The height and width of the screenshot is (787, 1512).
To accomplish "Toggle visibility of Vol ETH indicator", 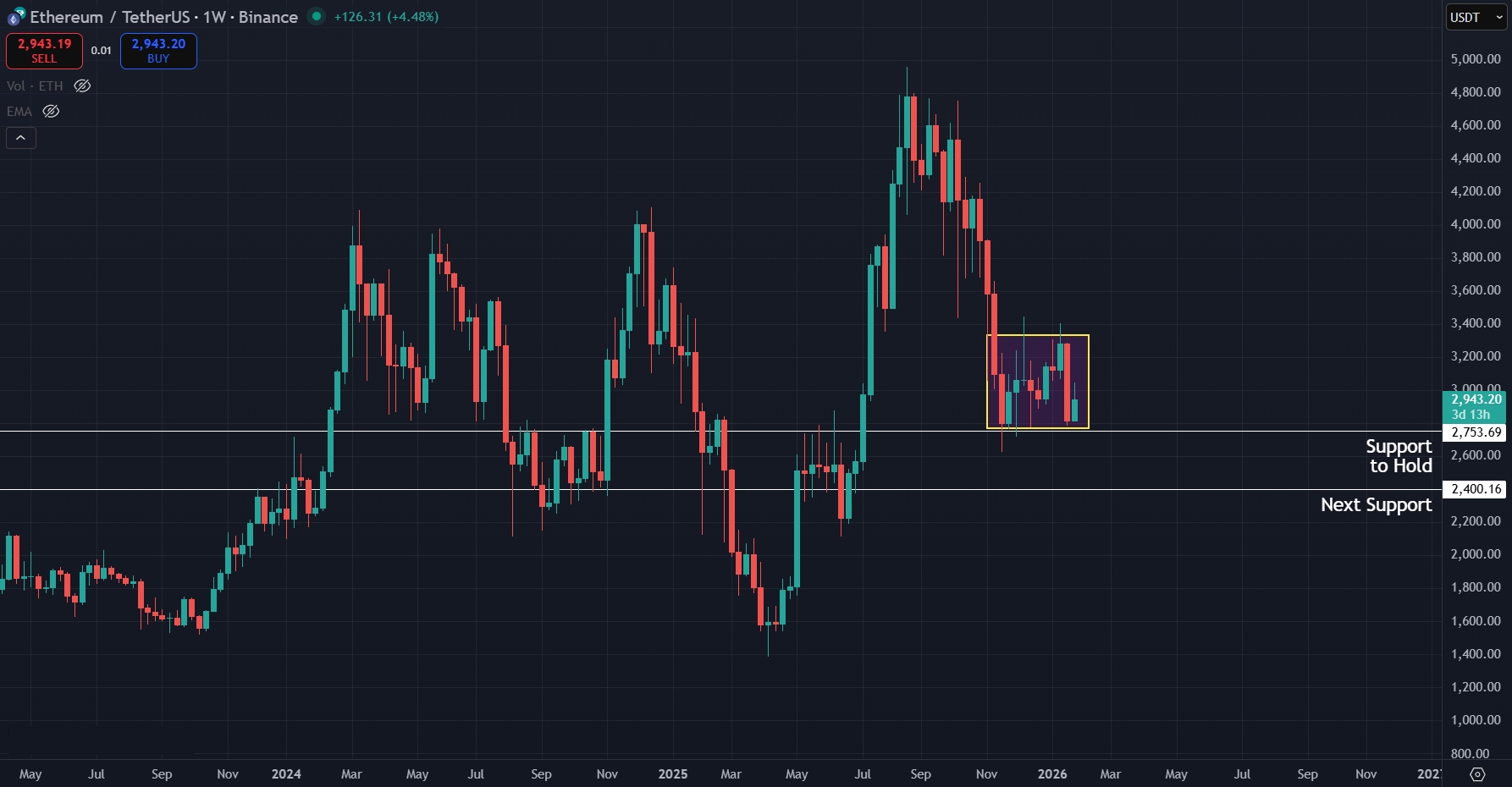I will click(x=82, y=85).
